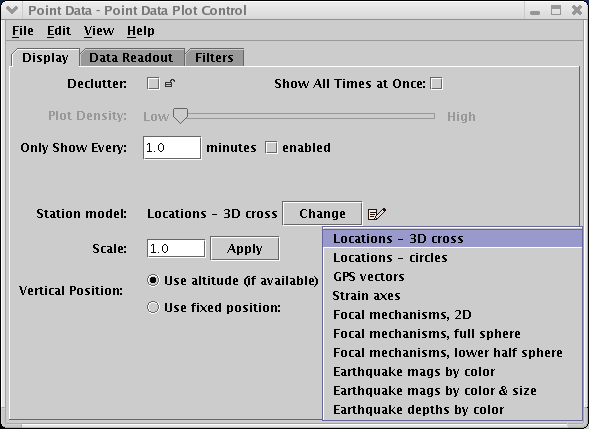This screenshot has height=429, width=589.
Task: Open the window menu arrow in title bar
Action: click(x=12, y=10)
